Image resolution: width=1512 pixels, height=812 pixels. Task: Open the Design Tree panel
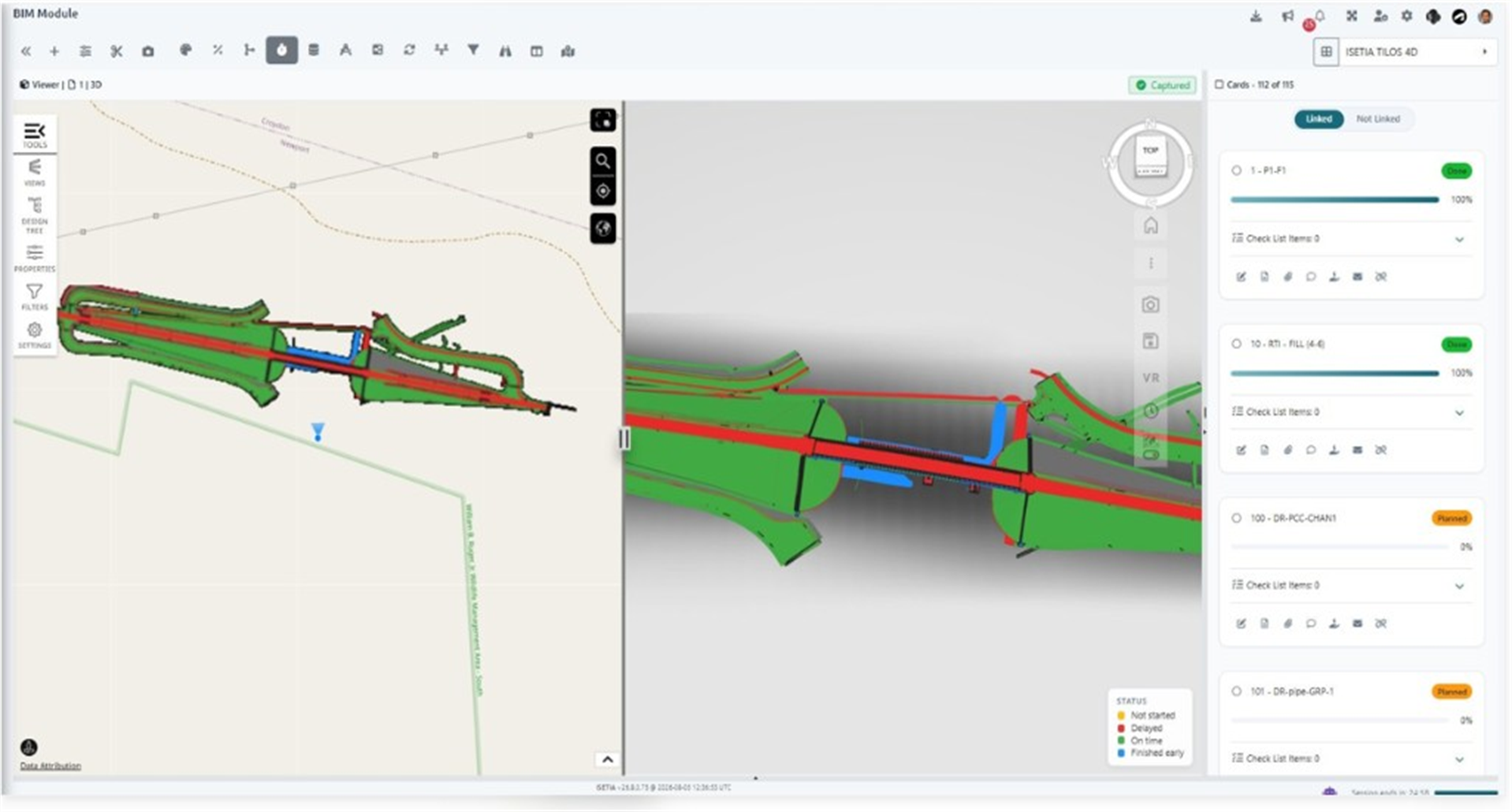tap(35, 215)
